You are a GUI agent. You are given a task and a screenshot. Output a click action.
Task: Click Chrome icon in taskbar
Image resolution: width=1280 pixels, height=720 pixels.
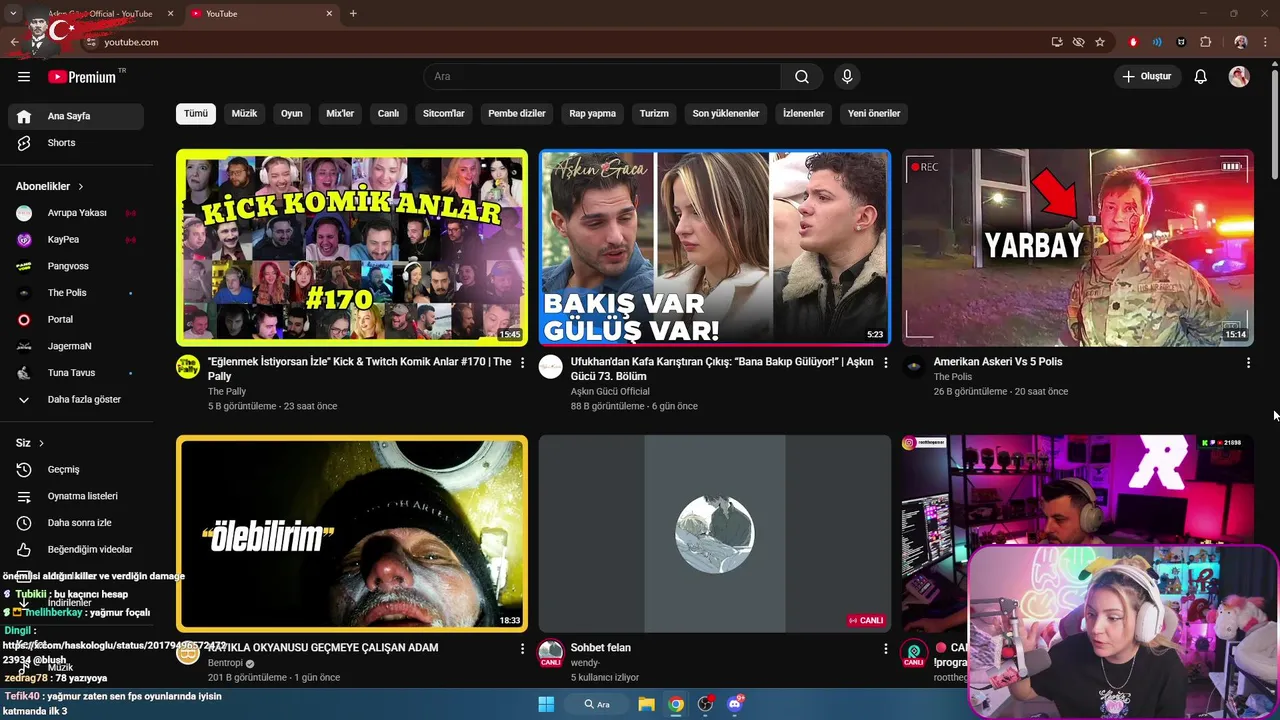(x=676, y=704)
